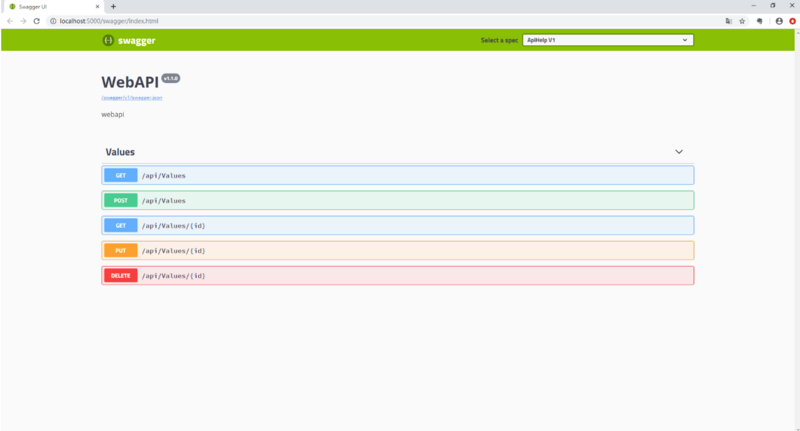Click the orange PUT method badge
Image resolution: width=800 pixels, height=431 pixels.
(x=121, y=250)
